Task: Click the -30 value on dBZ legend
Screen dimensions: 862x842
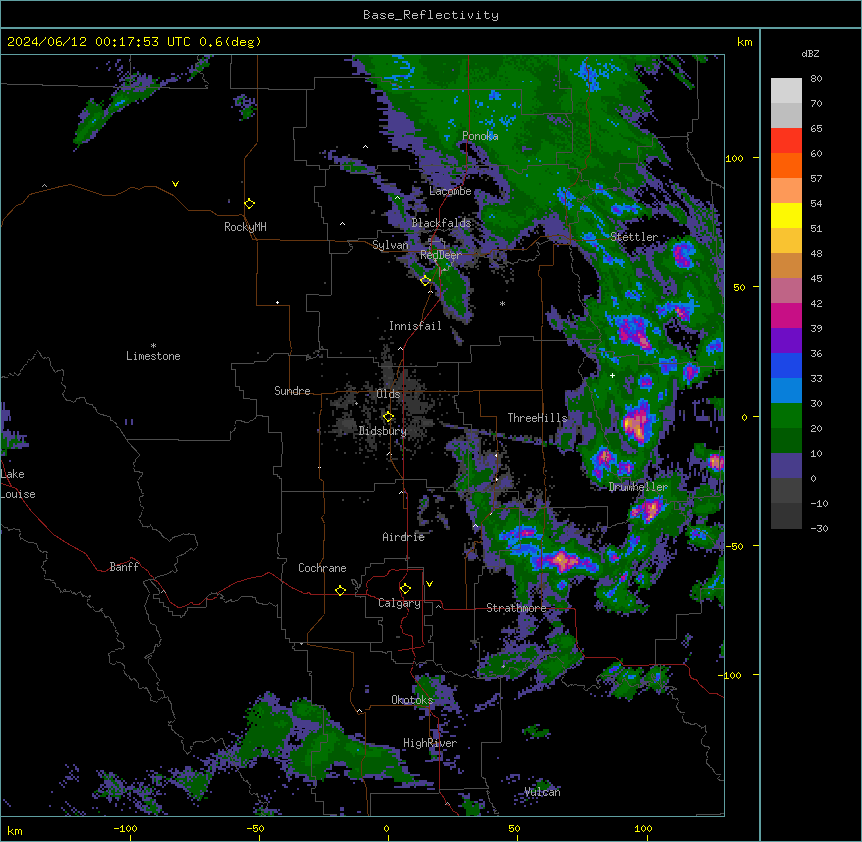Action: 819,529
